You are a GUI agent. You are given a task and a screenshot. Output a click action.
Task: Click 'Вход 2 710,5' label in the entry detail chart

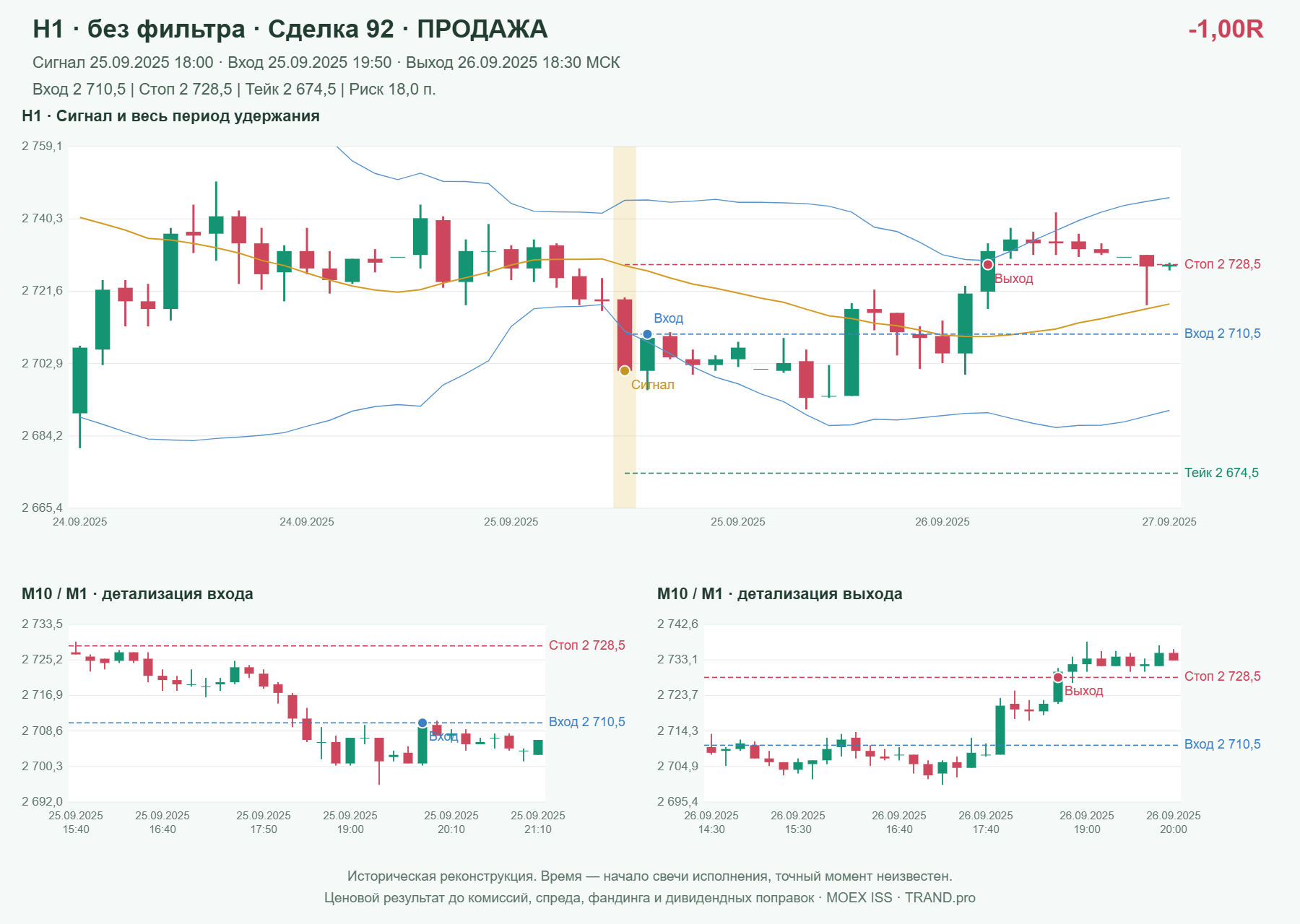click(x=587, y=722)
